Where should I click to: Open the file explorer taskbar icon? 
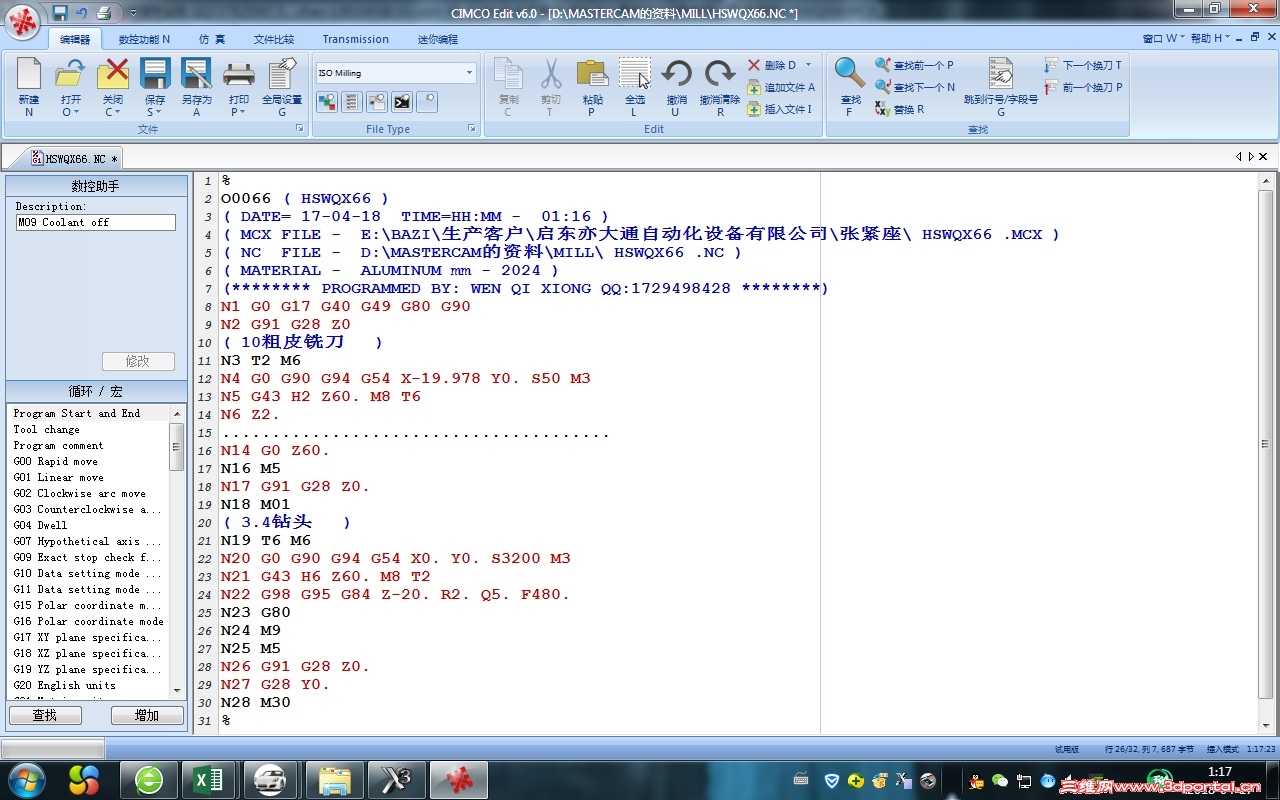(334, 779)
